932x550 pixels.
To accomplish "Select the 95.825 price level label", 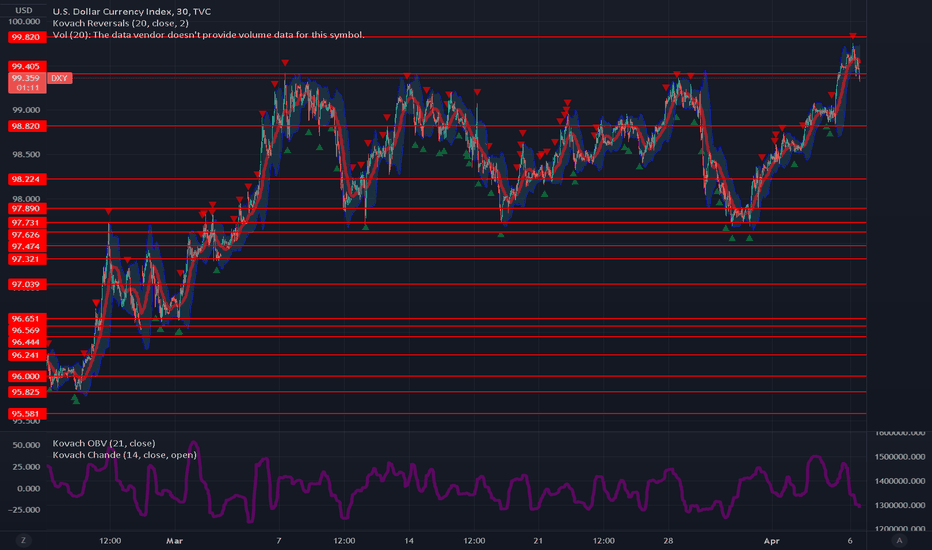I will (27, 392).
